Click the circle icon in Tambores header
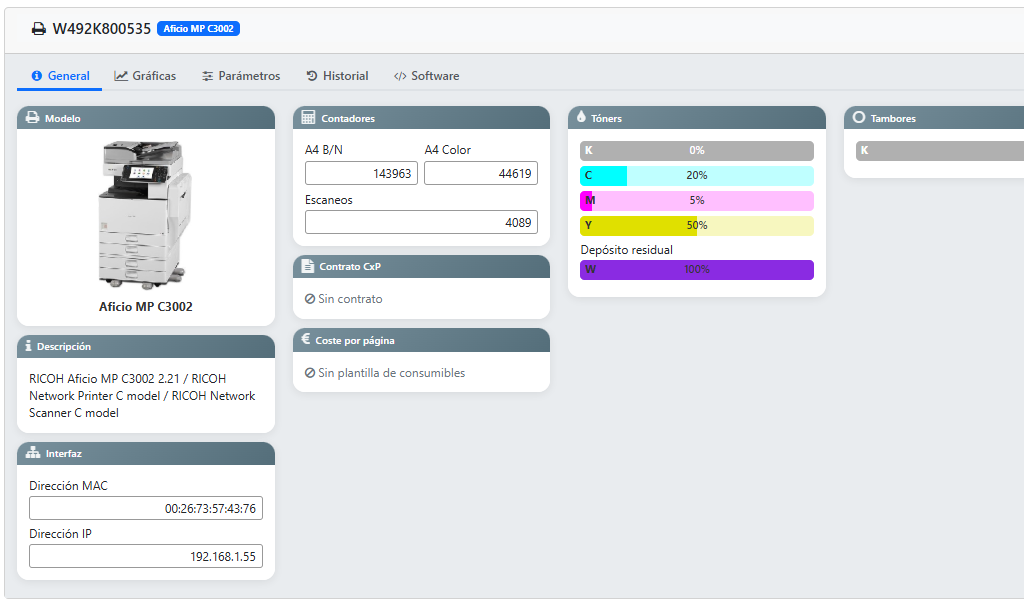This screenshot has width=1024, height=600. tap(859, 118)
